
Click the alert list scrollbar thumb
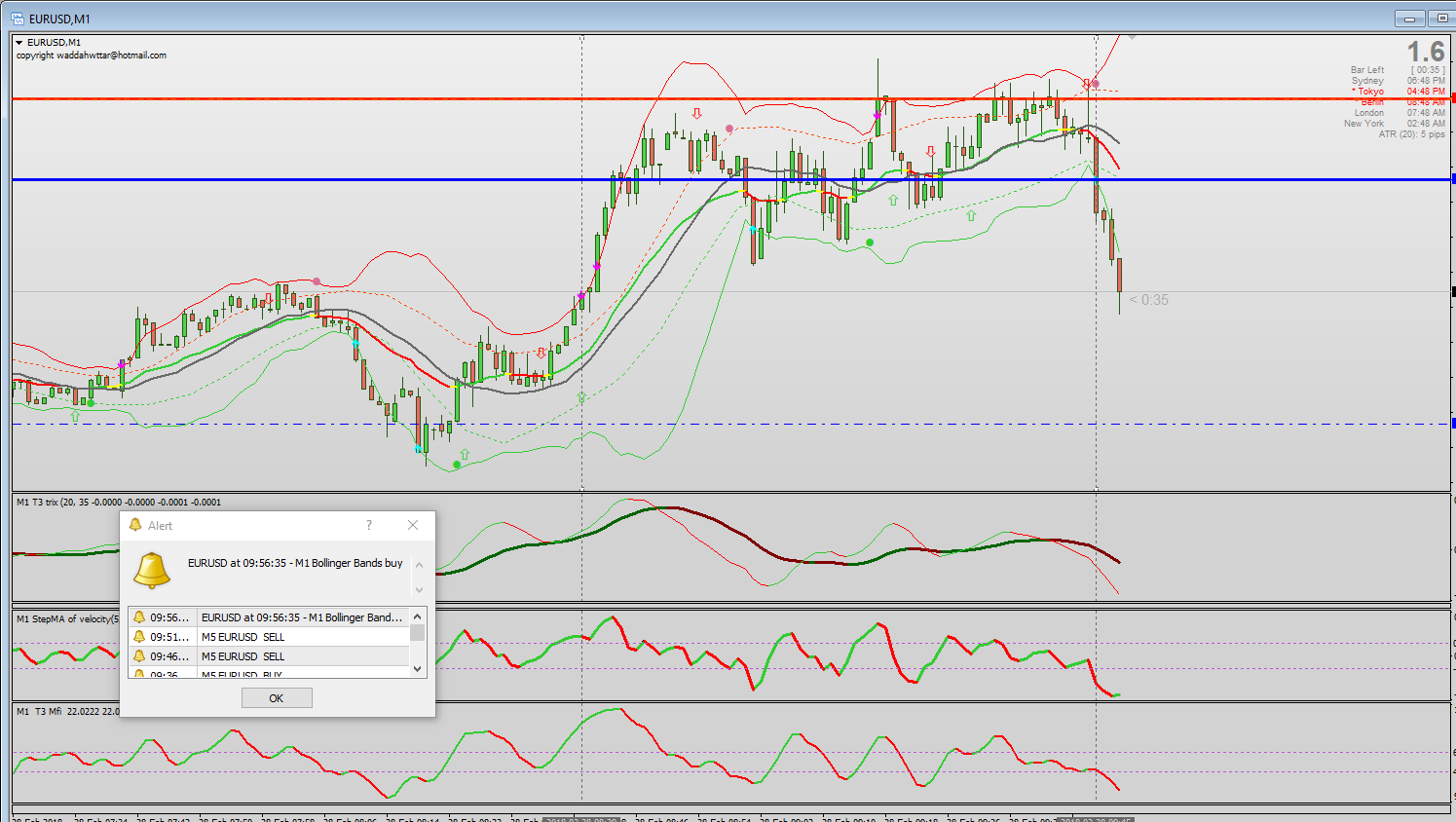tap(418, 632)
